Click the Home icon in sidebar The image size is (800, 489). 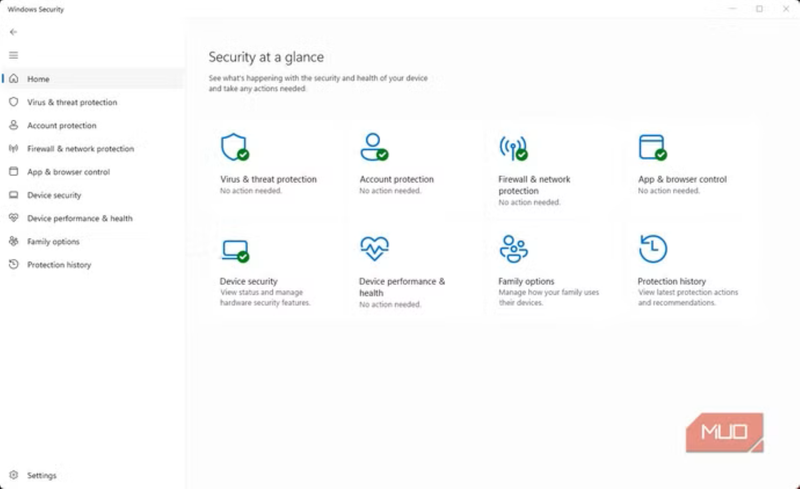14,79
